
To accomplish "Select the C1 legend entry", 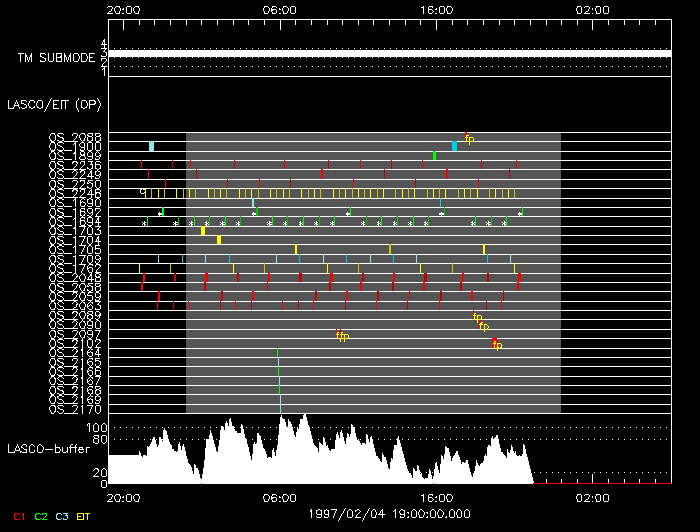I will coord(19,516).
